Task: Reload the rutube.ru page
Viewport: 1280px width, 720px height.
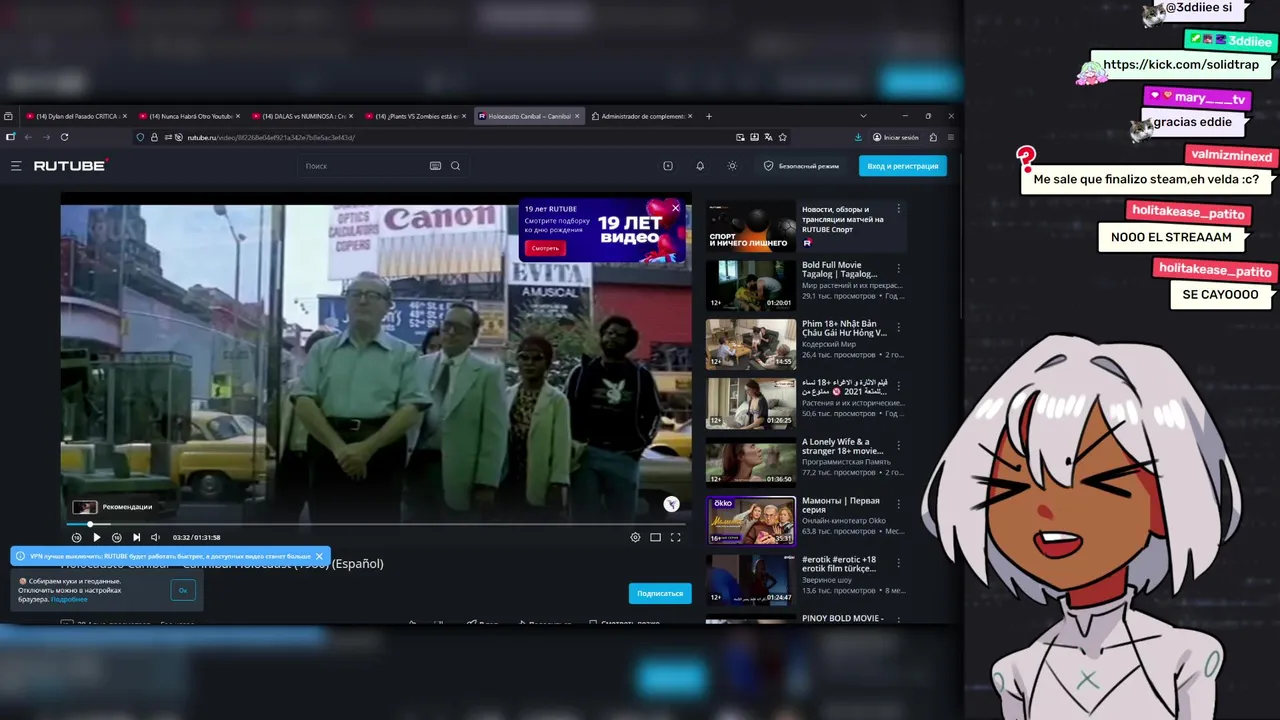Action: (x=64, y=137)
